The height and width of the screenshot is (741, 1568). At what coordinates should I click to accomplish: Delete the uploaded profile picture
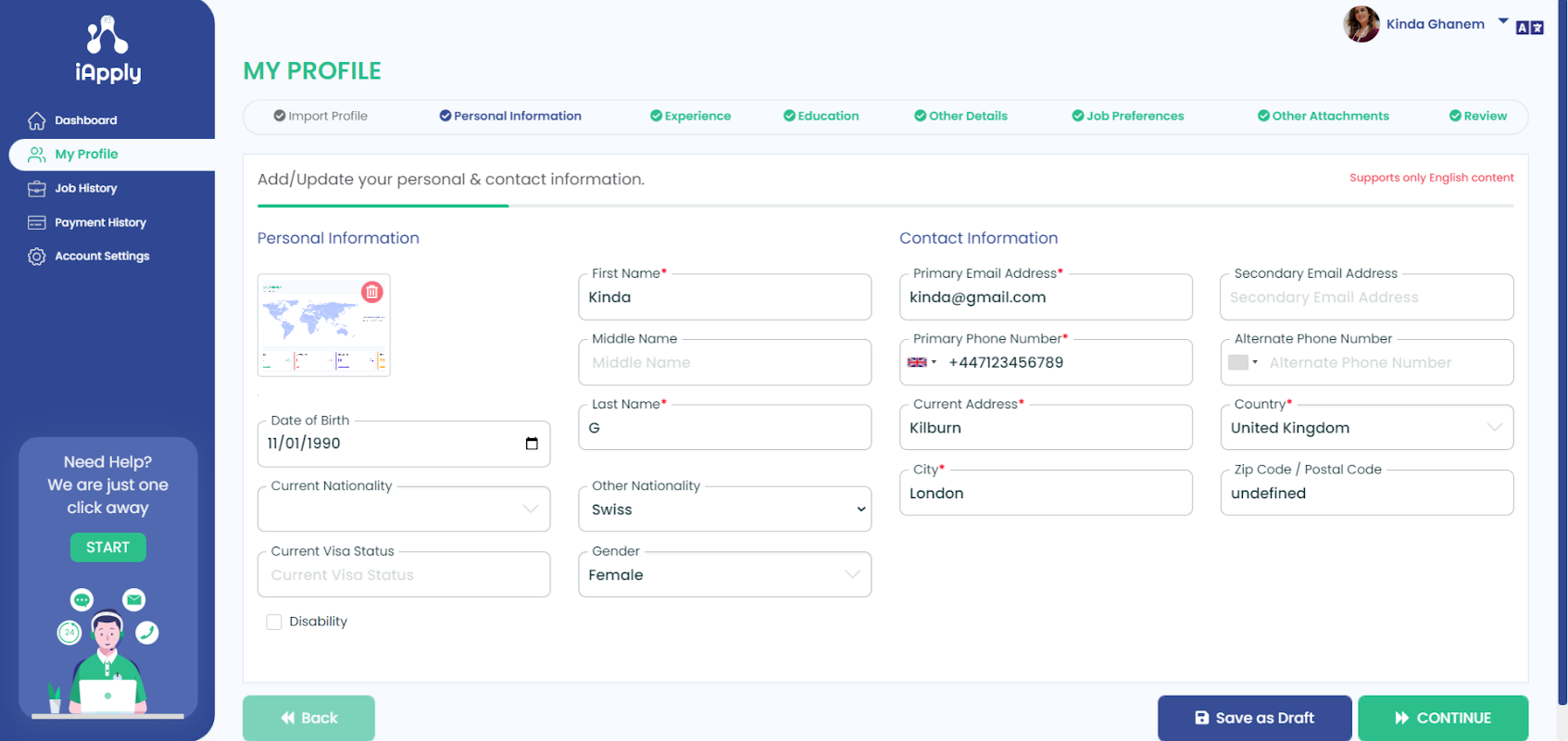372,292
